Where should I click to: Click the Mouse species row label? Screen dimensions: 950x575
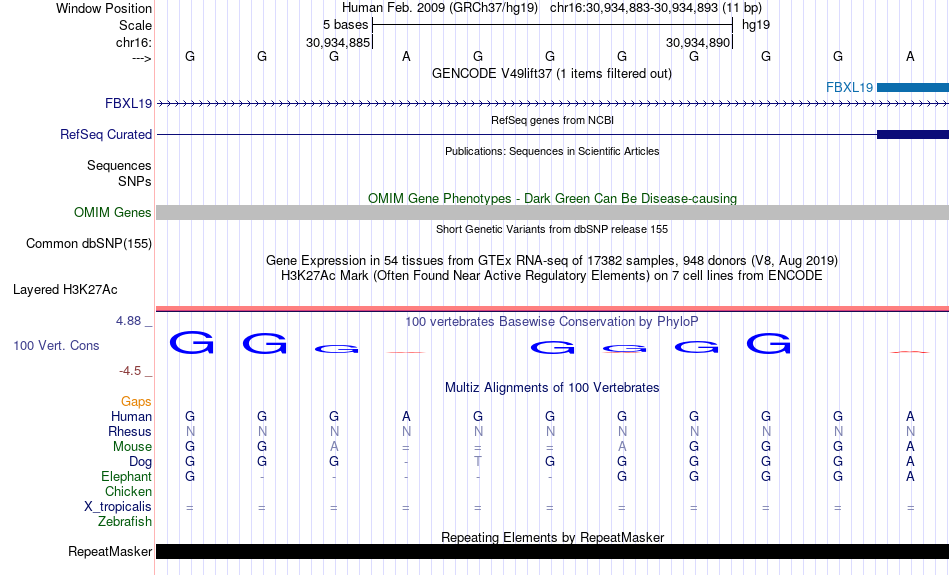[132, 447]
